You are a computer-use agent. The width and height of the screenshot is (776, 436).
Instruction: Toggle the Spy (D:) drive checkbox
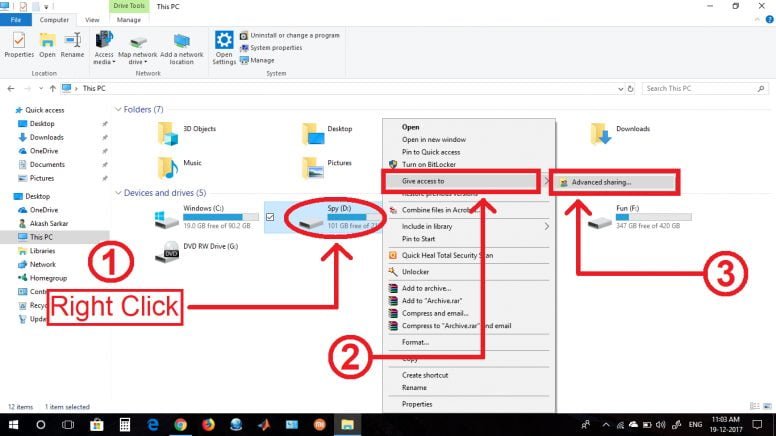pyautogui.click(x=270, y=217)
